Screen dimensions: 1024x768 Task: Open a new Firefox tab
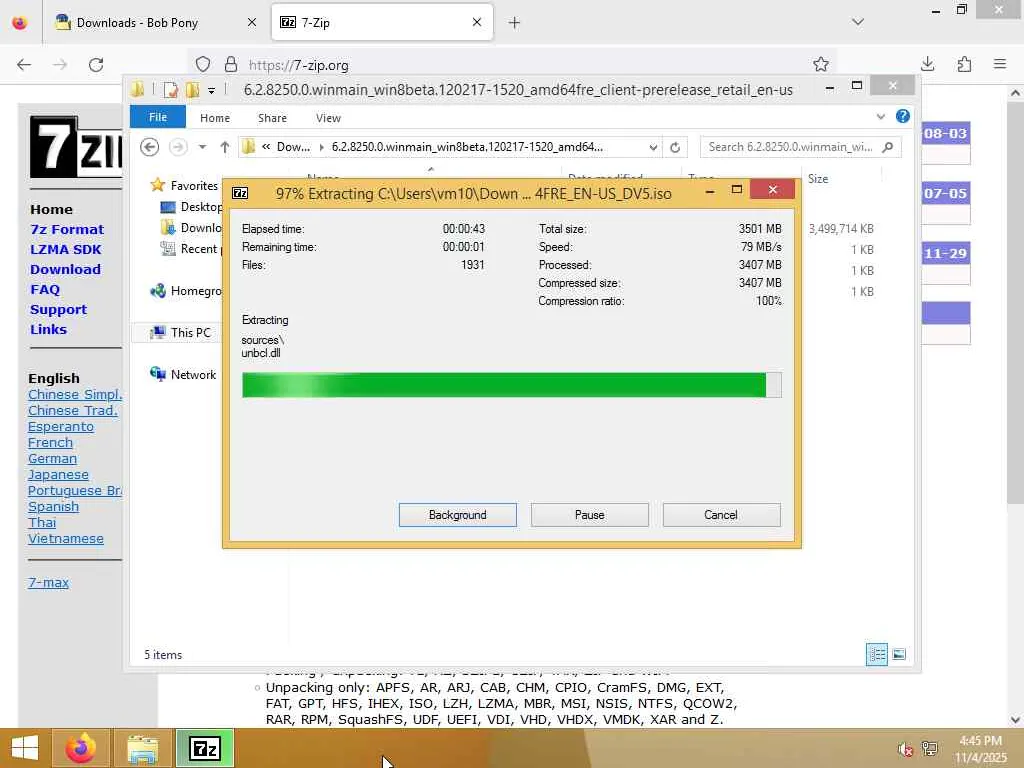[514, 23]
